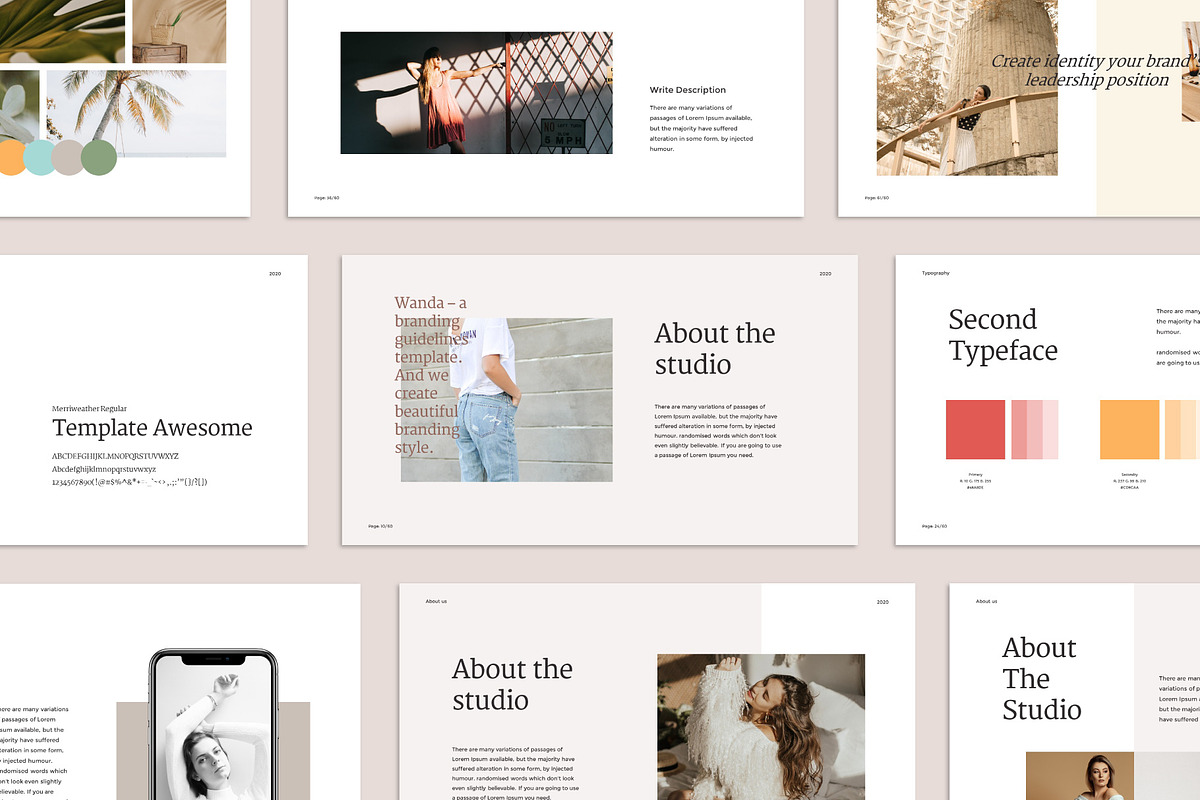This screenshot has width=1200, height=800.
Task: Click the 'Create identity your brand' italic headline
Action: 1095,70
